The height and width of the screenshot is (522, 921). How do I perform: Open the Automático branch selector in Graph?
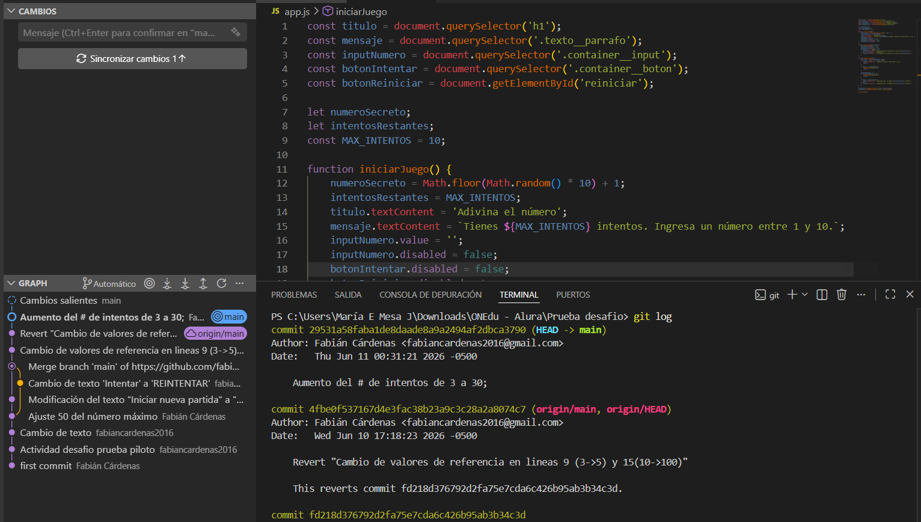point(109,284)
